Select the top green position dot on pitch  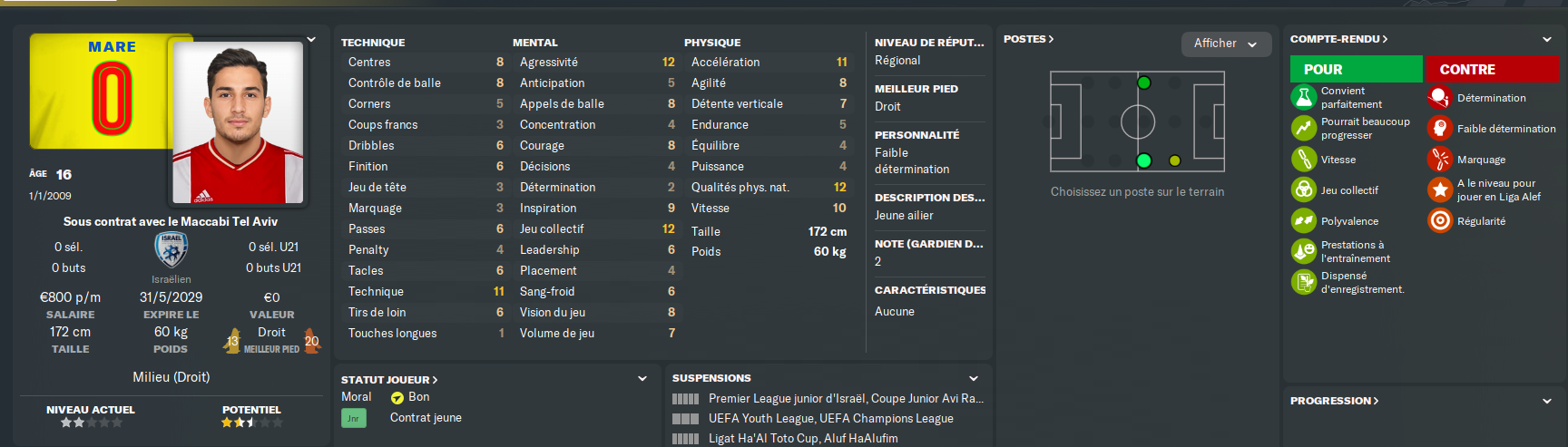[1143, 83]
